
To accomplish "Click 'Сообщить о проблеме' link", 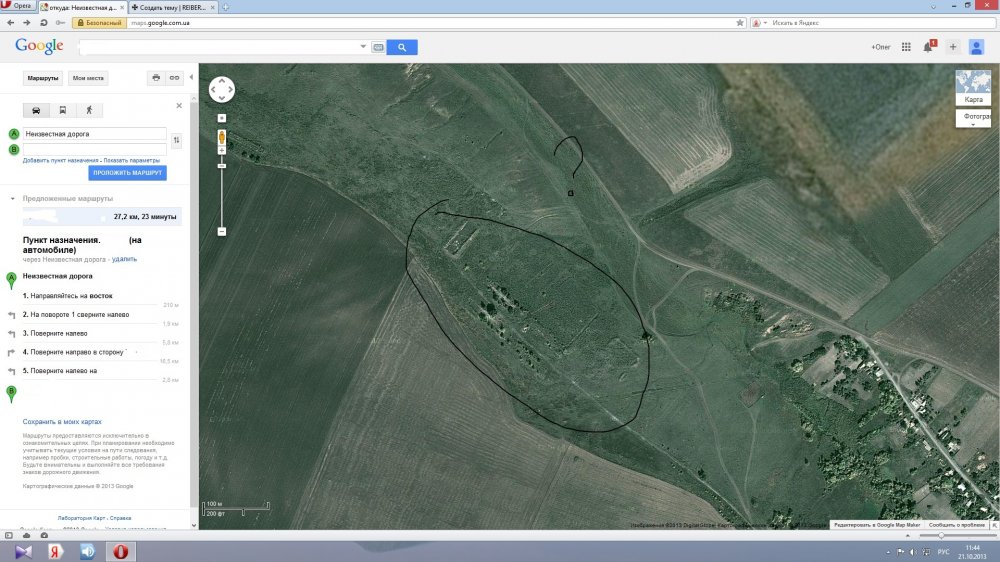I will [957, 525].
